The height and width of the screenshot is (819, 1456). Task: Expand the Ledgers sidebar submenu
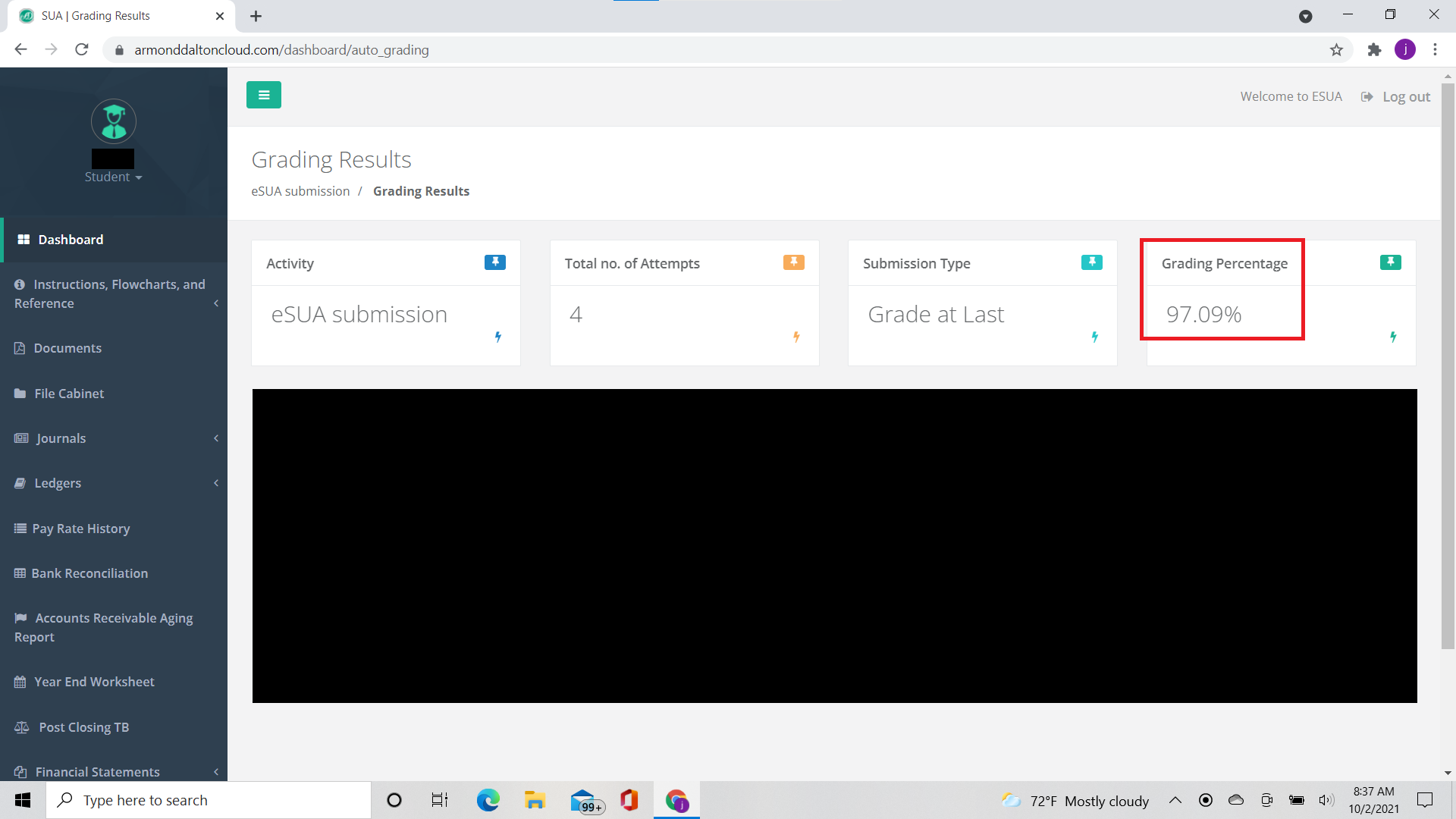[x=58, y=483]
